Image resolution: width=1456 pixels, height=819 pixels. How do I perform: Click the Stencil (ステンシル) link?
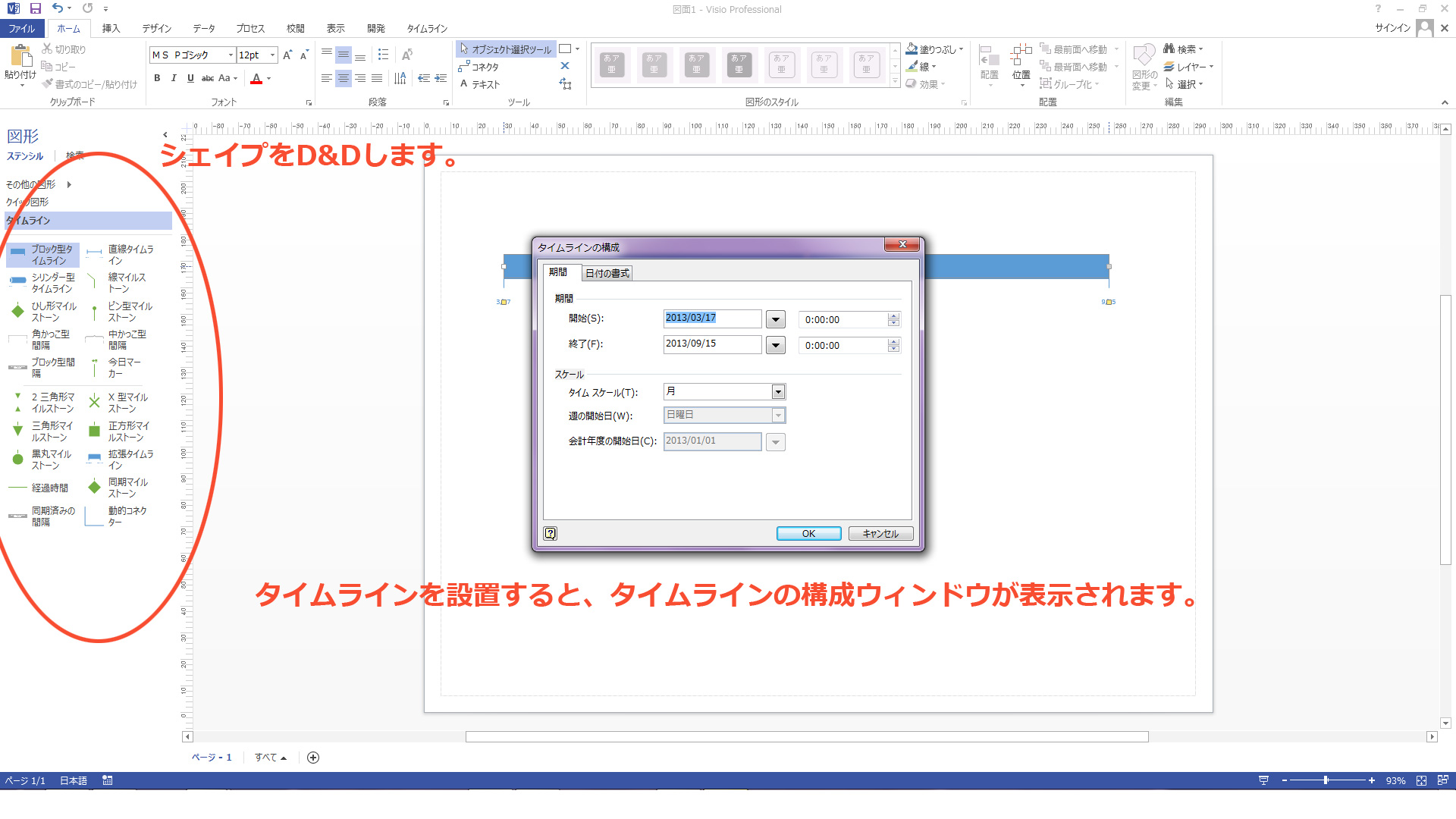(25, 156)
